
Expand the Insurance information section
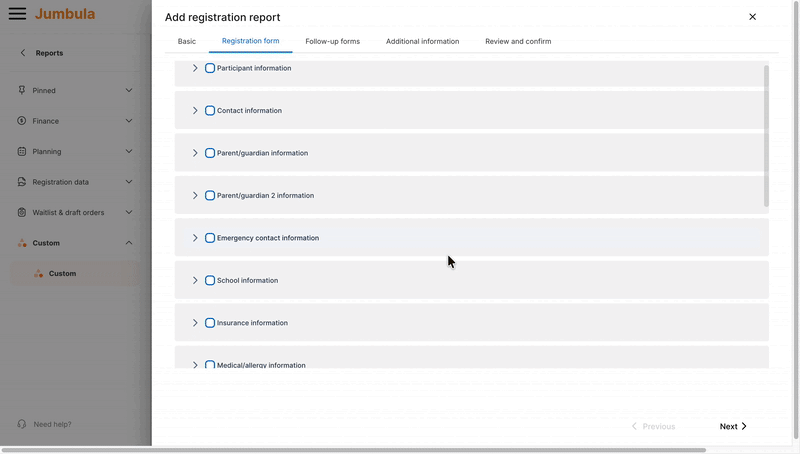[195, 323]
